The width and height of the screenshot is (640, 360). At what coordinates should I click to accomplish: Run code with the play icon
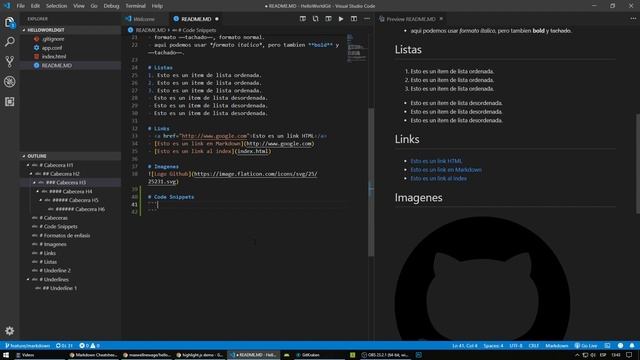(341, 19)
